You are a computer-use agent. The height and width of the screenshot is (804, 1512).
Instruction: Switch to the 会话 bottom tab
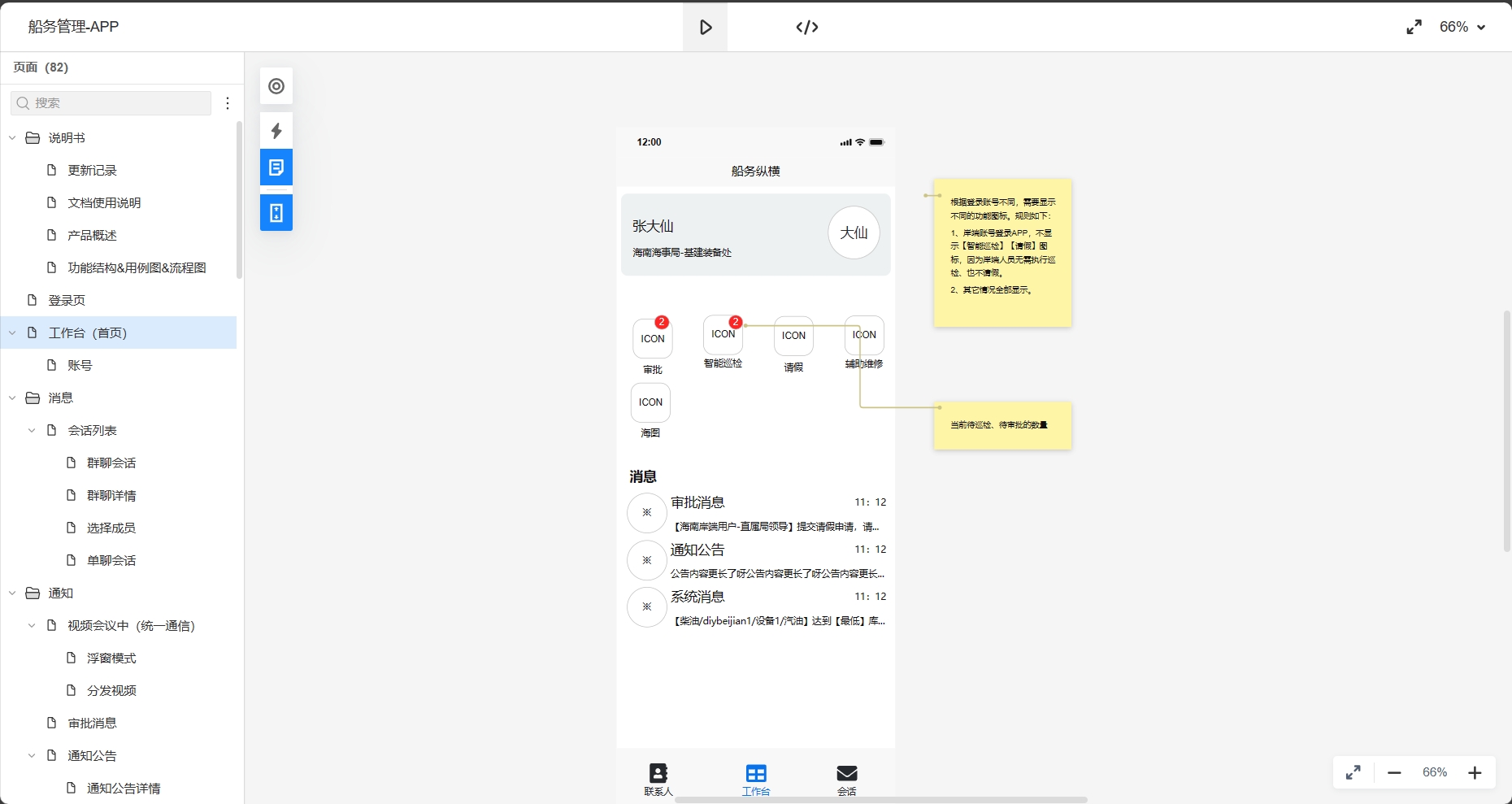(847, 780)
